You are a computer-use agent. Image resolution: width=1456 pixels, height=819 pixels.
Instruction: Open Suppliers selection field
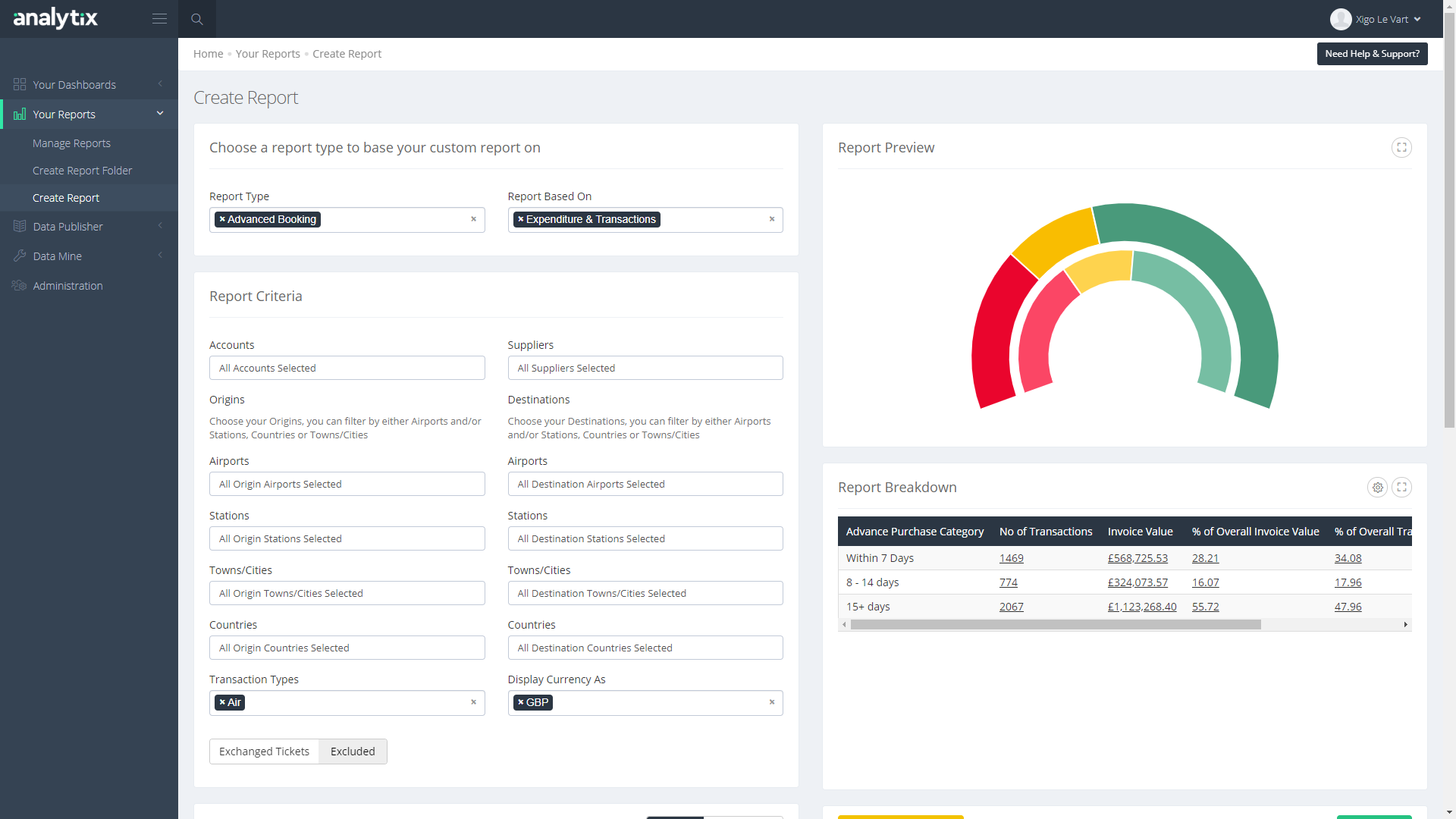point(645,368)
